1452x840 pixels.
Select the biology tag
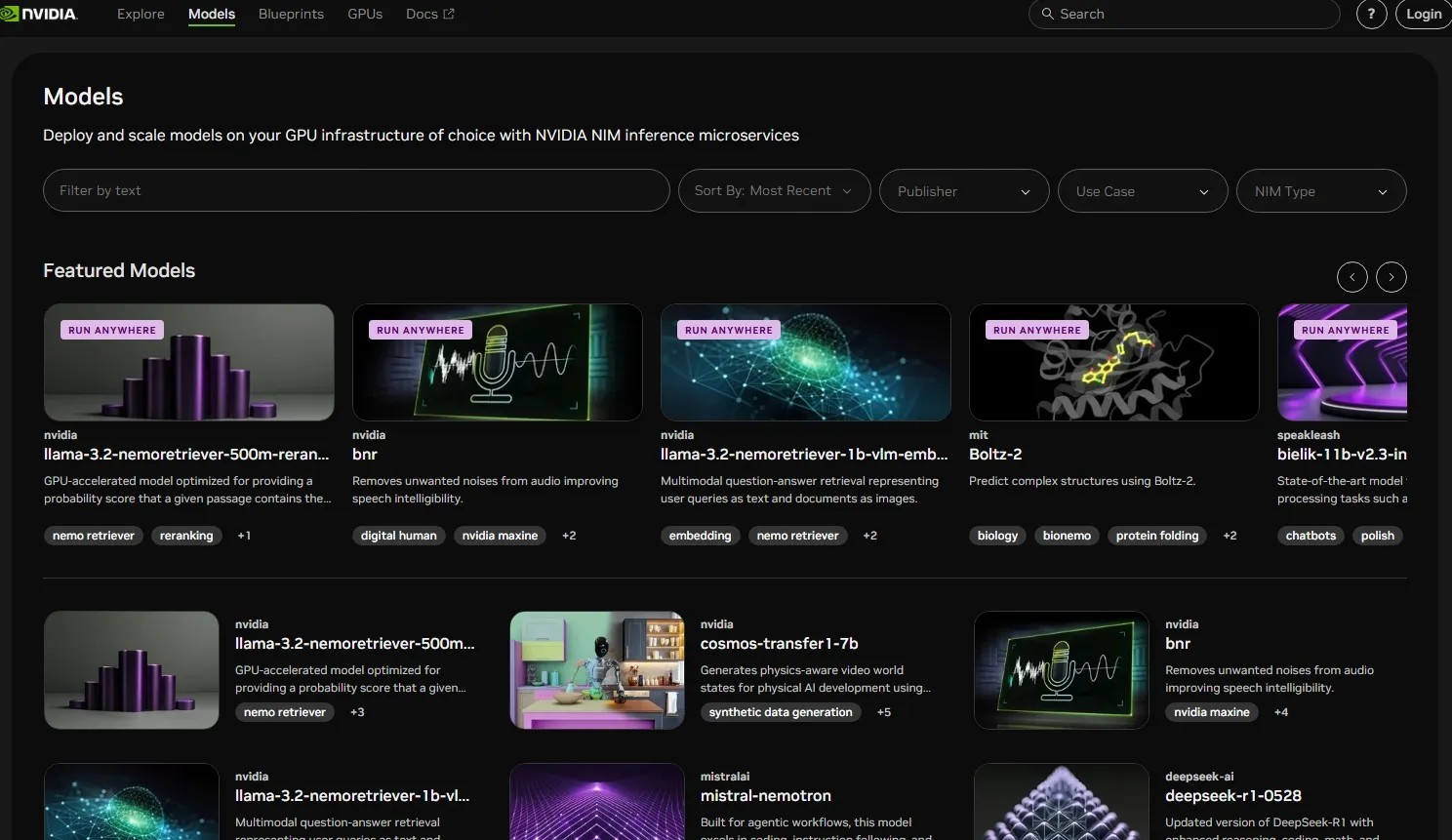tap(997, 536)
